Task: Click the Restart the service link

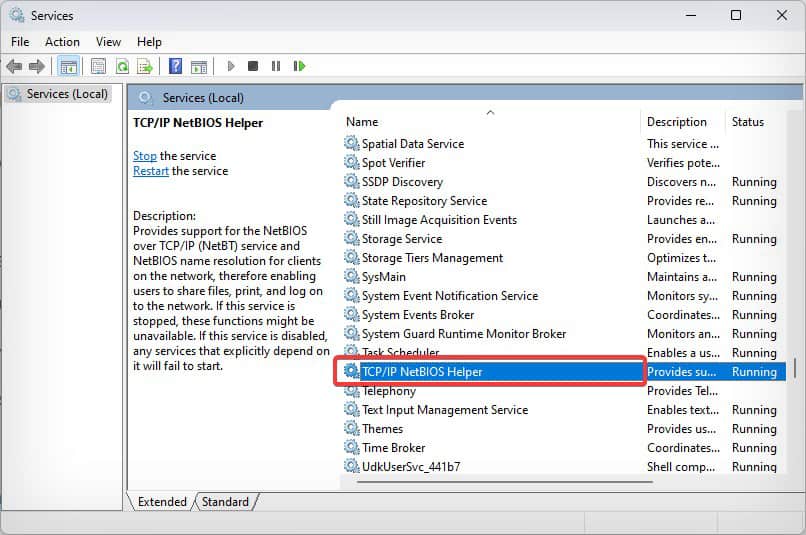Action: [151, 171]
